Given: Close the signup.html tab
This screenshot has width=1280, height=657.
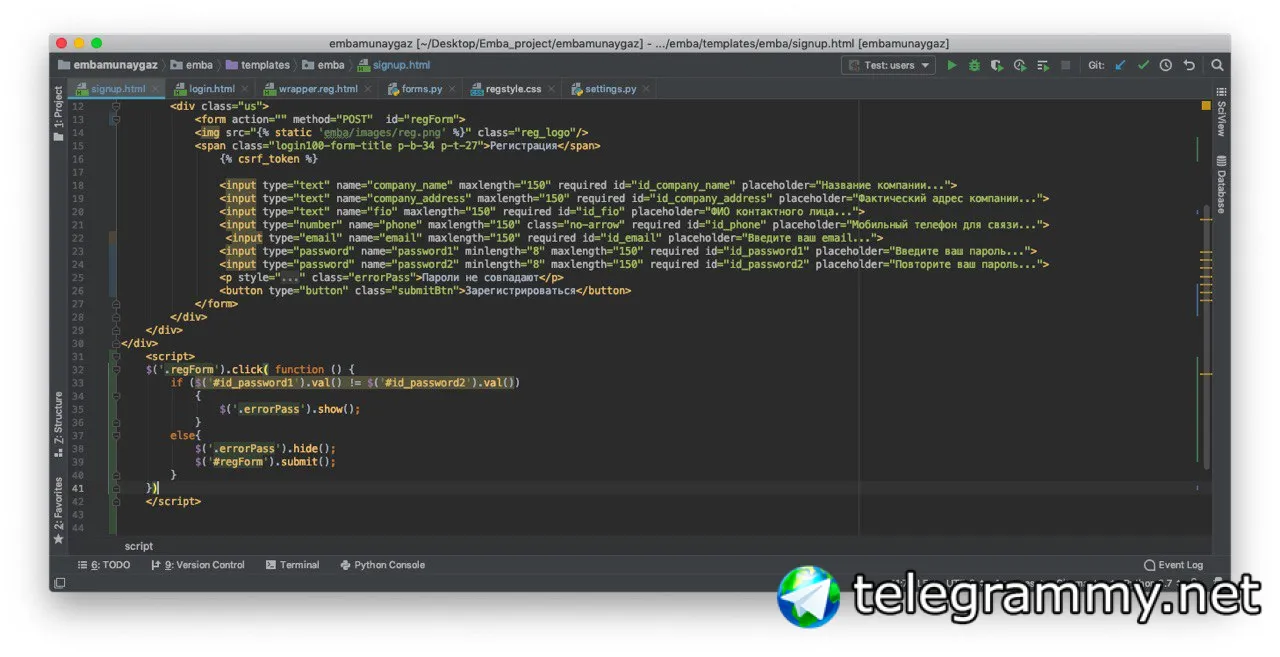Looking at the screenshot, I should (x=154, y=89).
